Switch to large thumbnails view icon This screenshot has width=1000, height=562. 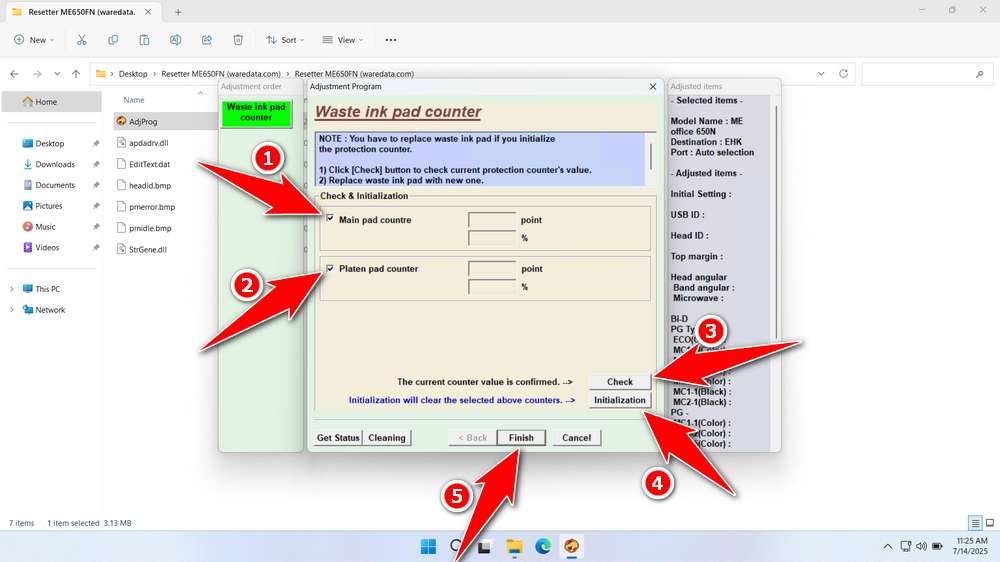point(990,523)
